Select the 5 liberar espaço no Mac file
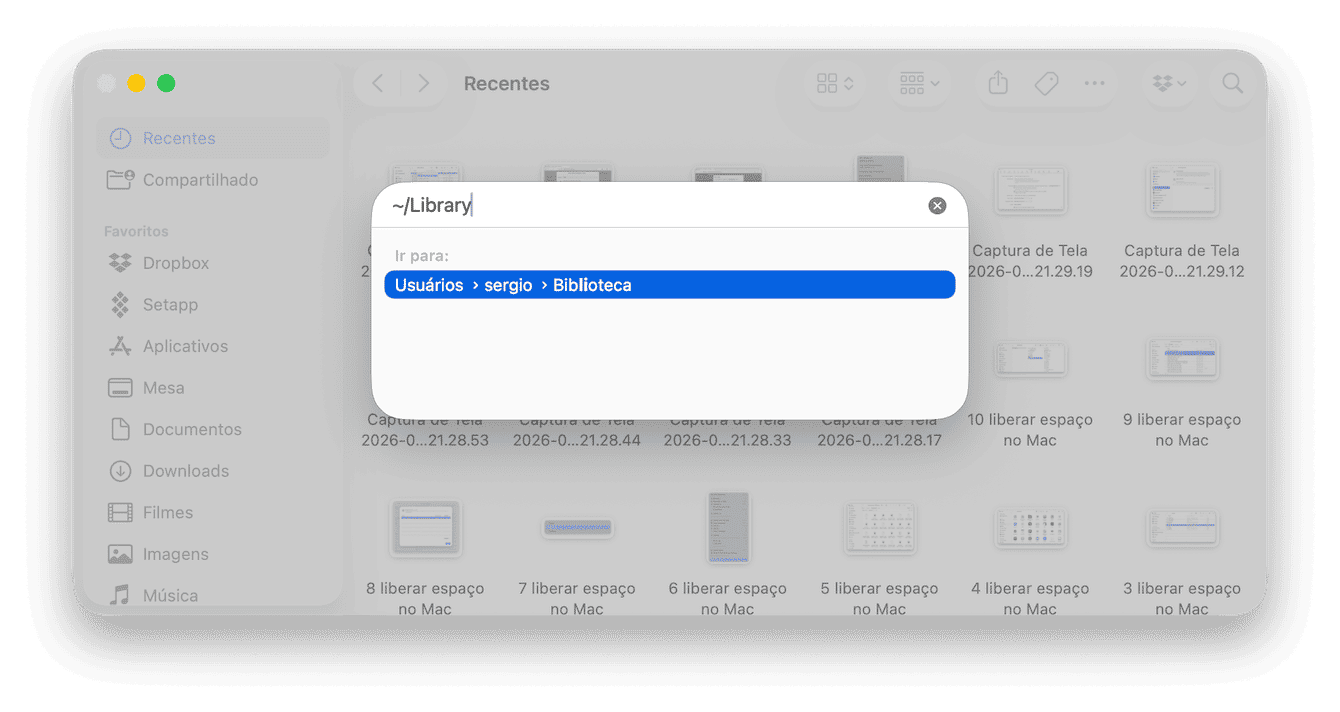 879,528
